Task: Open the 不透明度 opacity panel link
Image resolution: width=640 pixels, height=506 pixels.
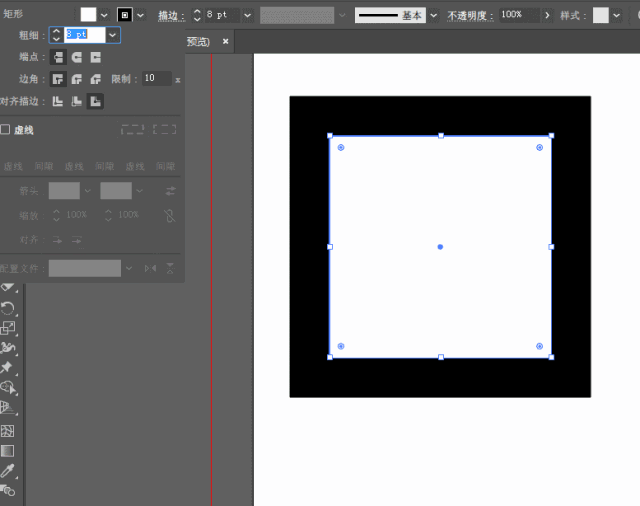Action: point(470,16)
